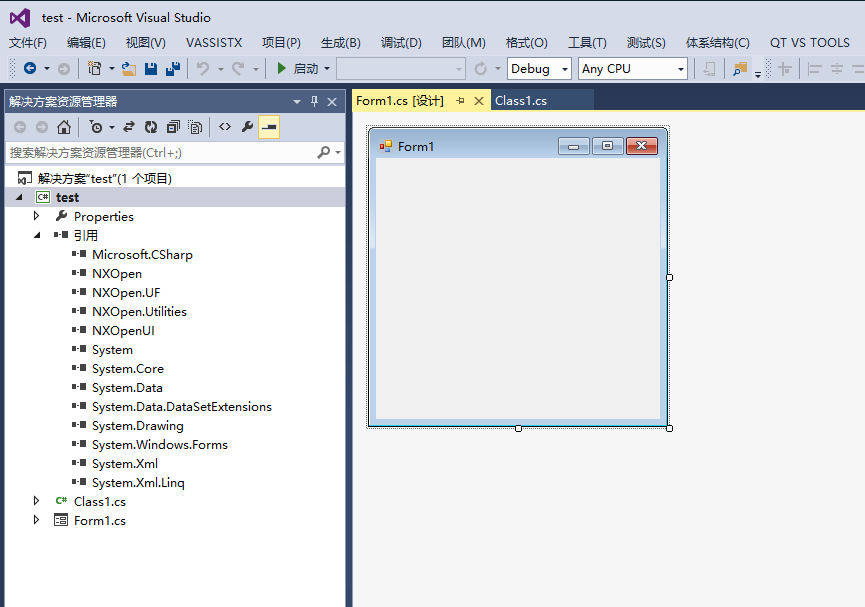Click the View Code icon
865x607 pixels.
click(225, 127)
